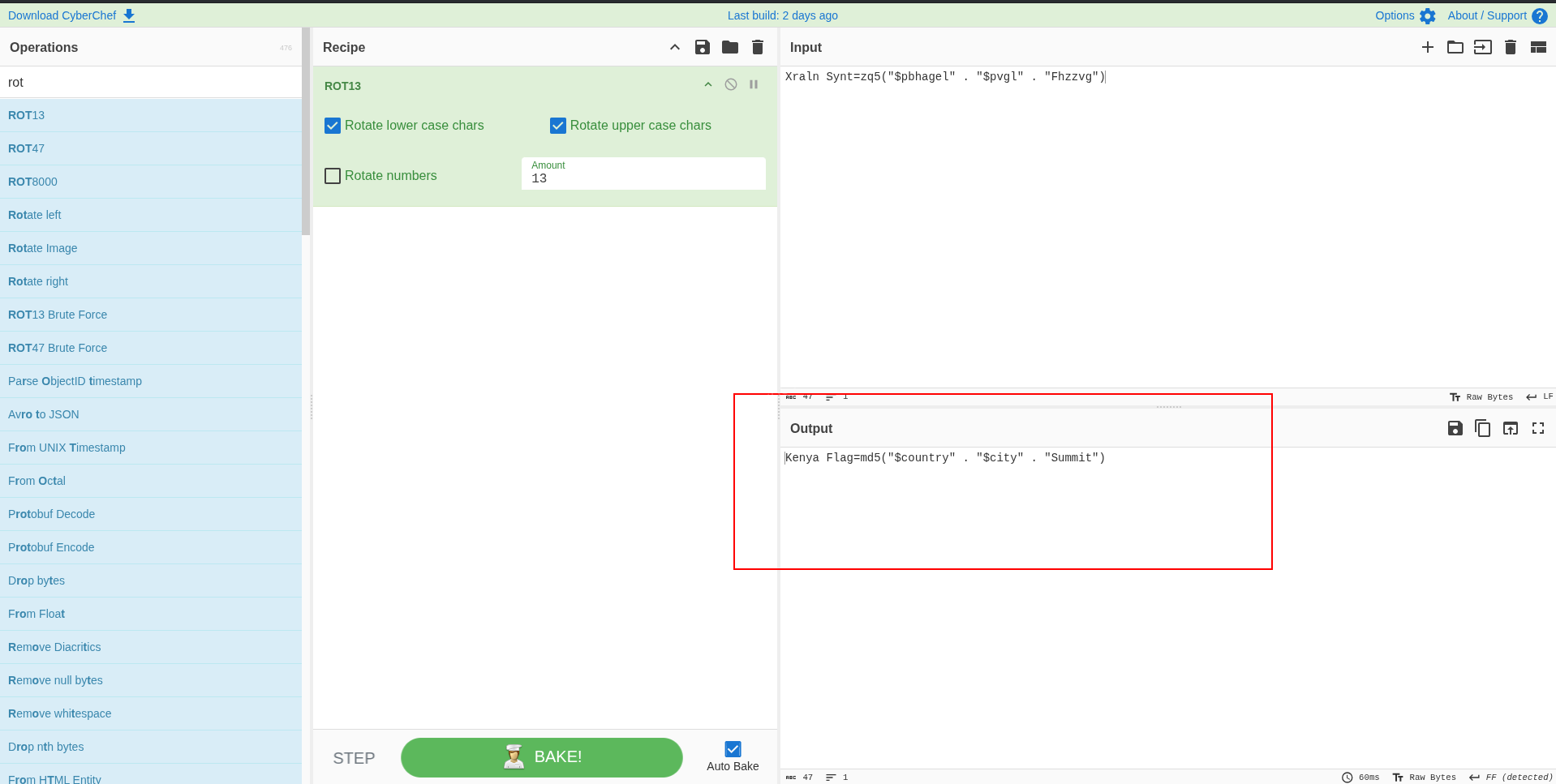This screenshot has width=1556, height=784.
Task: Choose the Drop bytes operation
Action: click(x=151, y=581)
